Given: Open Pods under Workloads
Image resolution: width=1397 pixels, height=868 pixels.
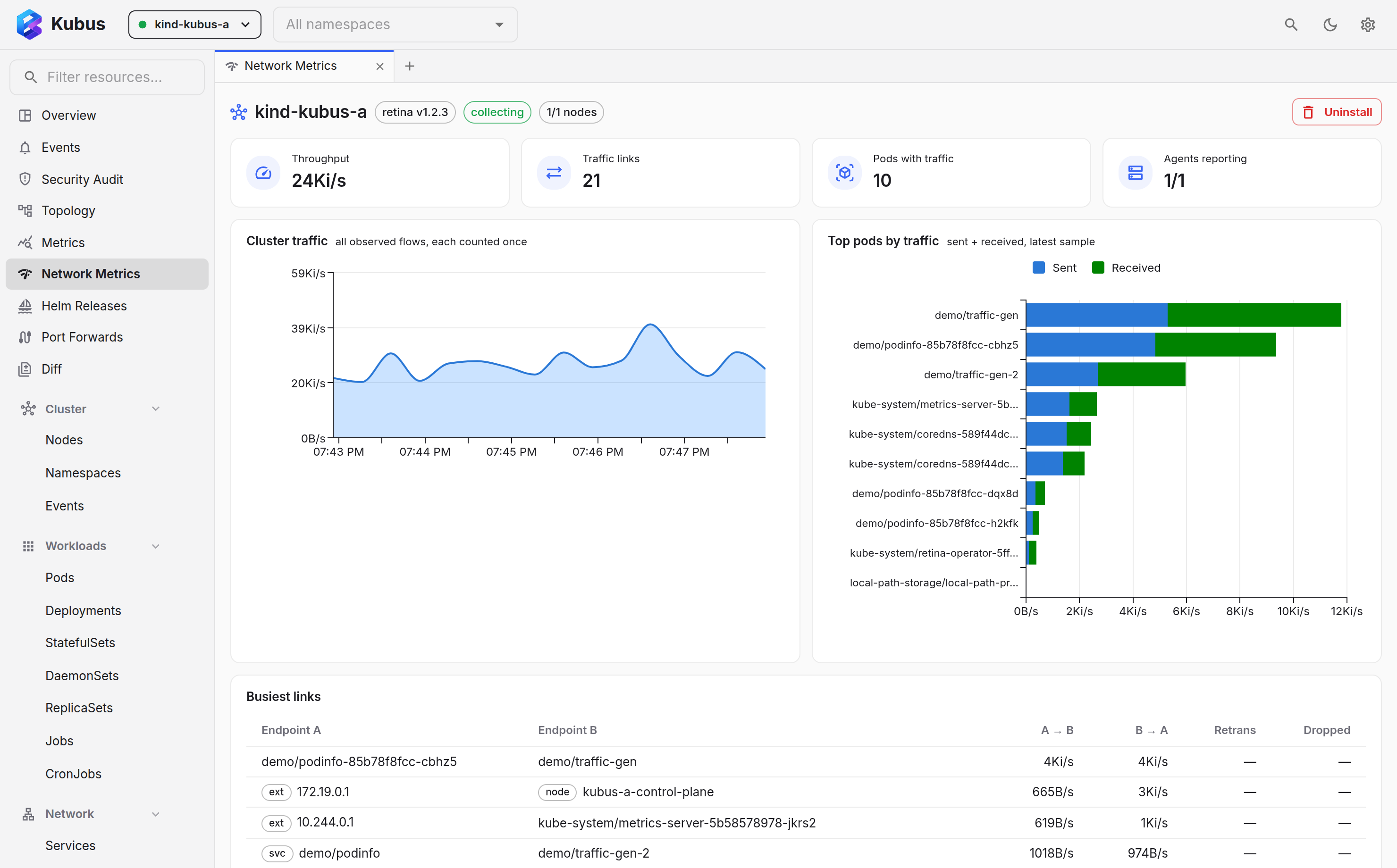Looking at the screenshot, I should [60, 577].
